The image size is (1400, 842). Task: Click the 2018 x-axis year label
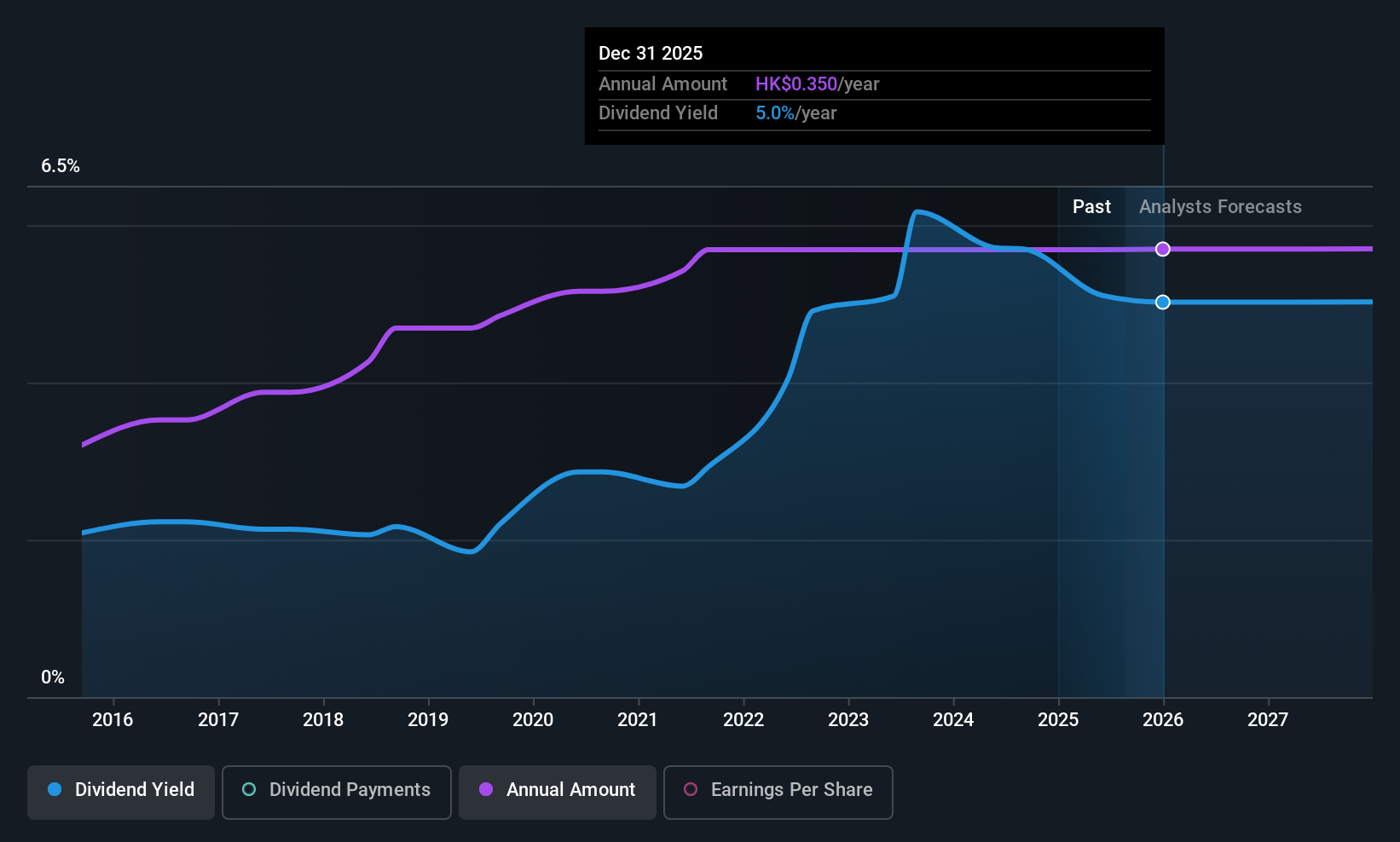(323, 720)
